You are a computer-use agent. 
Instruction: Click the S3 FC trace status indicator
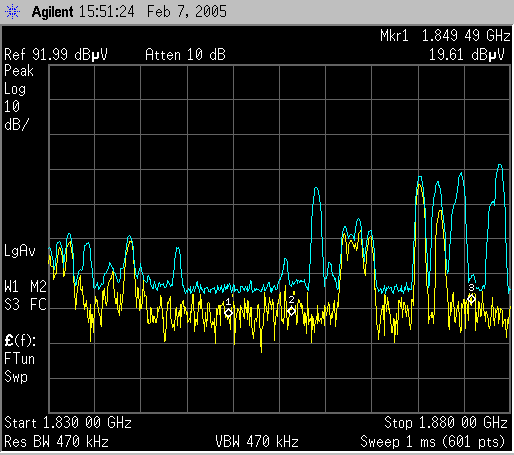click(25, 305)
